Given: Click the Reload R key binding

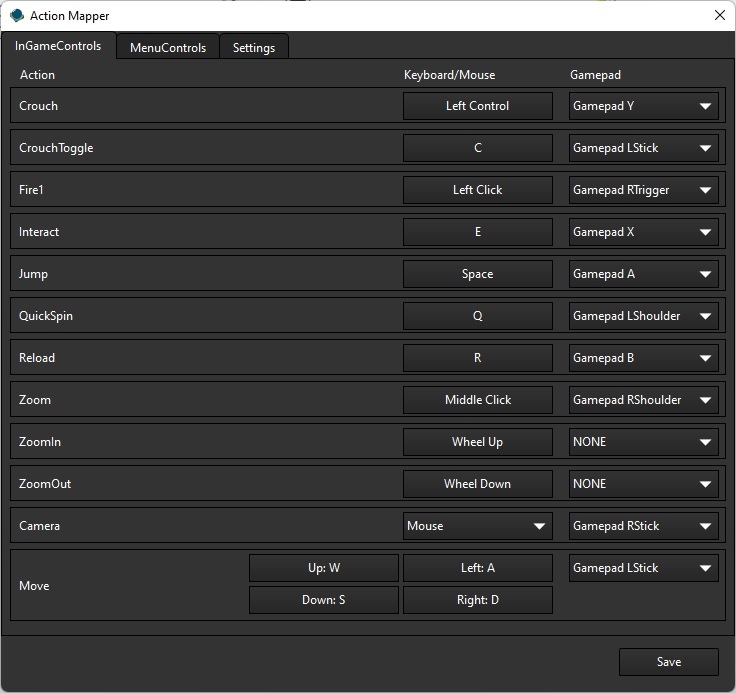Looking at the screenshot, I should [477, 358].
